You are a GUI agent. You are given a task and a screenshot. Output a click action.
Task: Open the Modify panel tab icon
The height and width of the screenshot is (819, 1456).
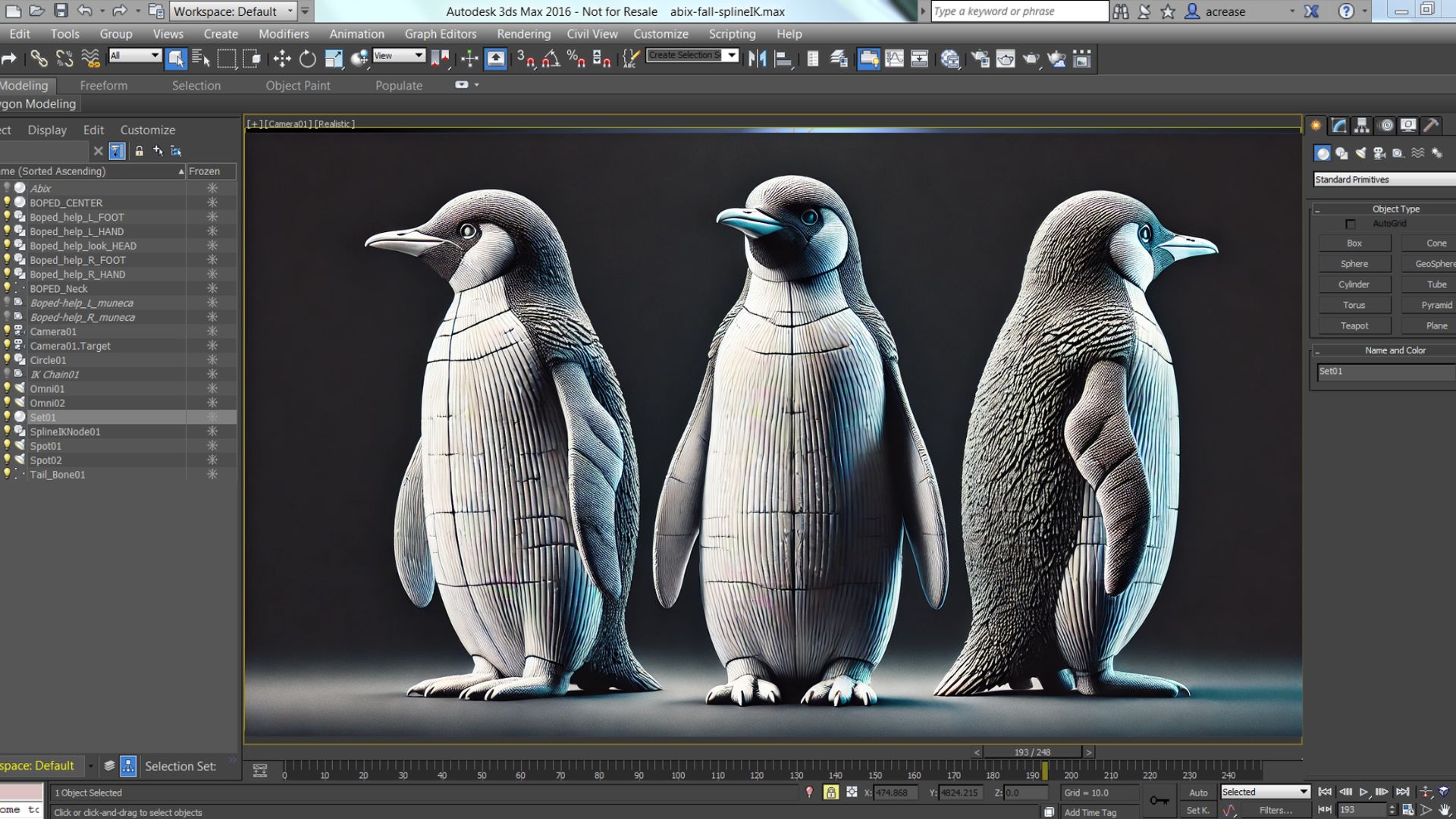[1339, 126]
